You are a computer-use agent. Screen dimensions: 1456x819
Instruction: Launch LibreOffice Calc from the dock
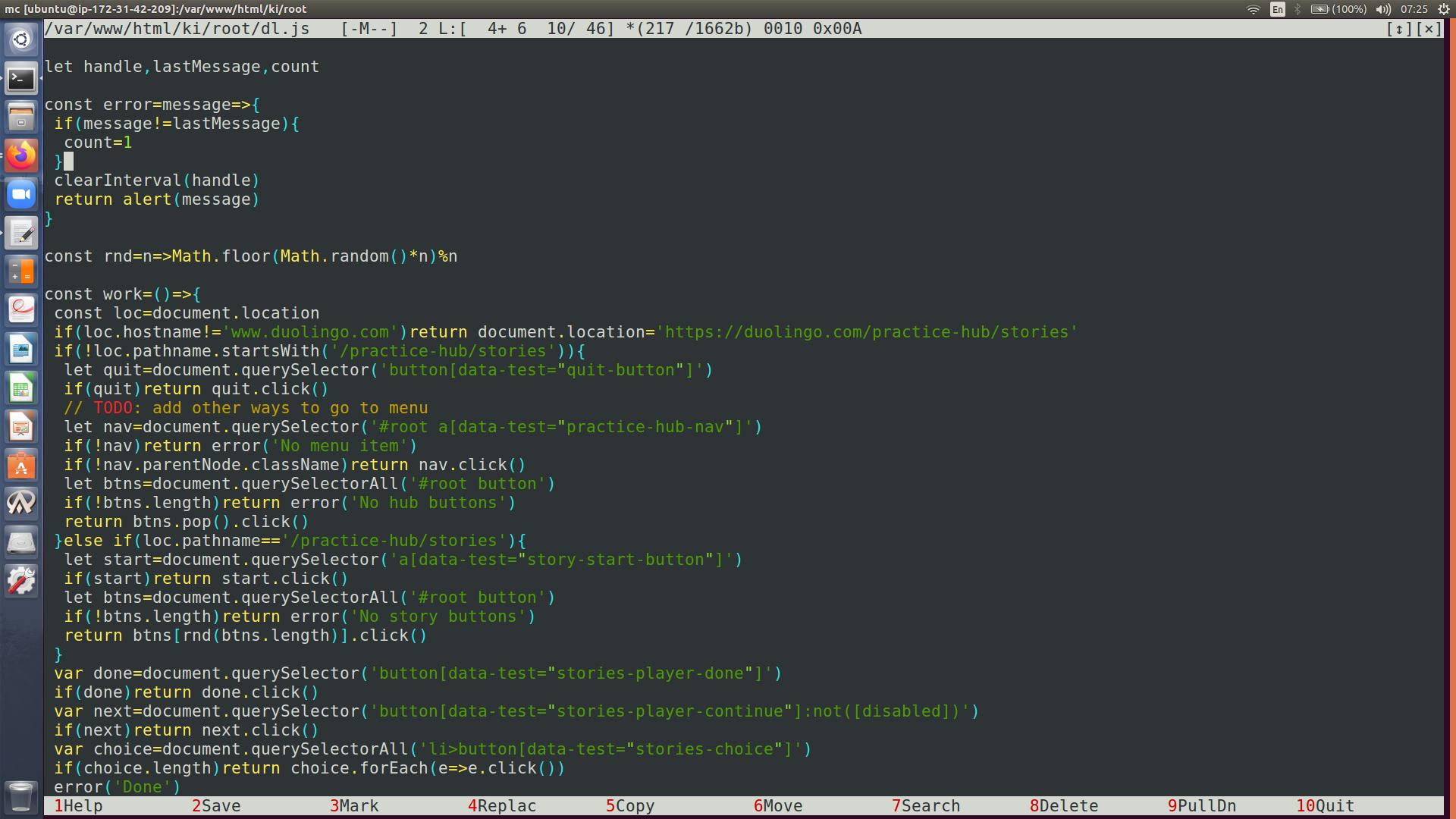[x=21, y=388]
